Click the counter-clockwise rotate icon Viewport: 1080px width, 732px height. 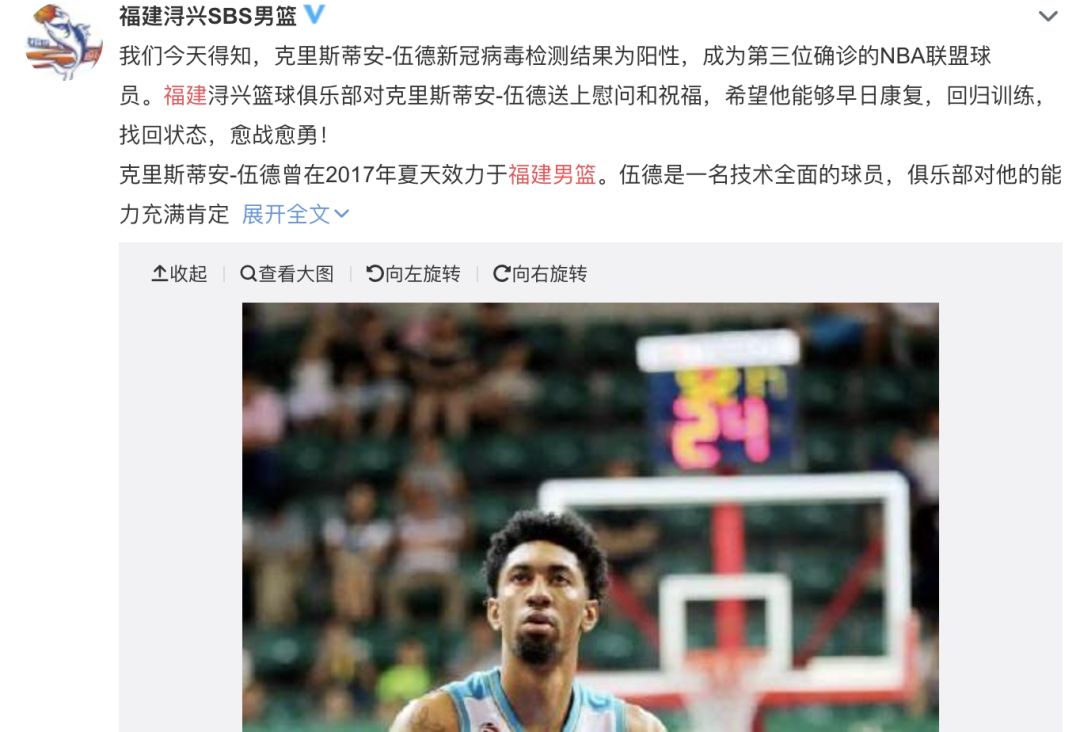(x=375, y=274)
